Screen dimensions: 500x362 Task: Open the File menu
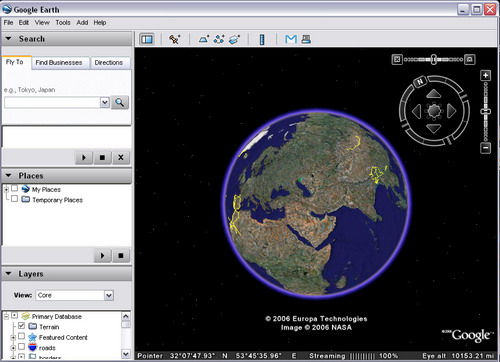point(8,23)
